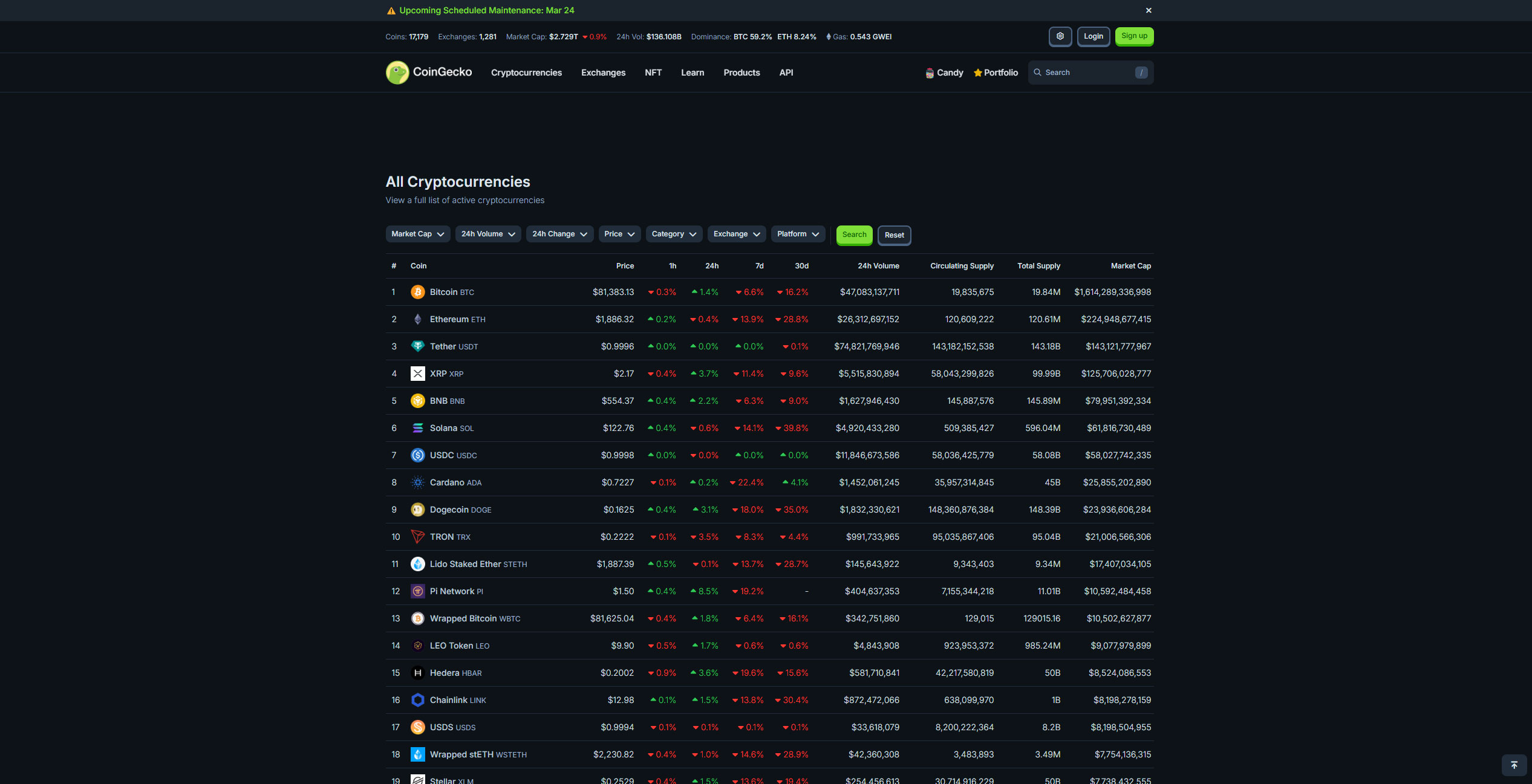The image size is (1532, 784).
Task: Click the Tether coin icon
Action: [418, 346]
